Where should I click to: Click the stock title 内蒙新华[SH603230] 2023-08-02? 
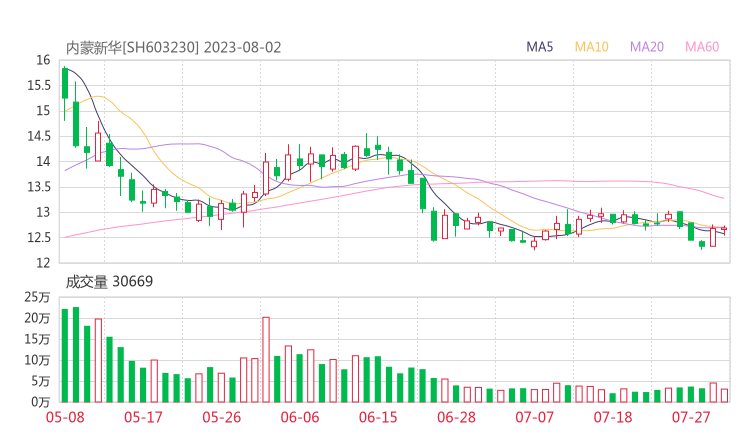point(173,48)
